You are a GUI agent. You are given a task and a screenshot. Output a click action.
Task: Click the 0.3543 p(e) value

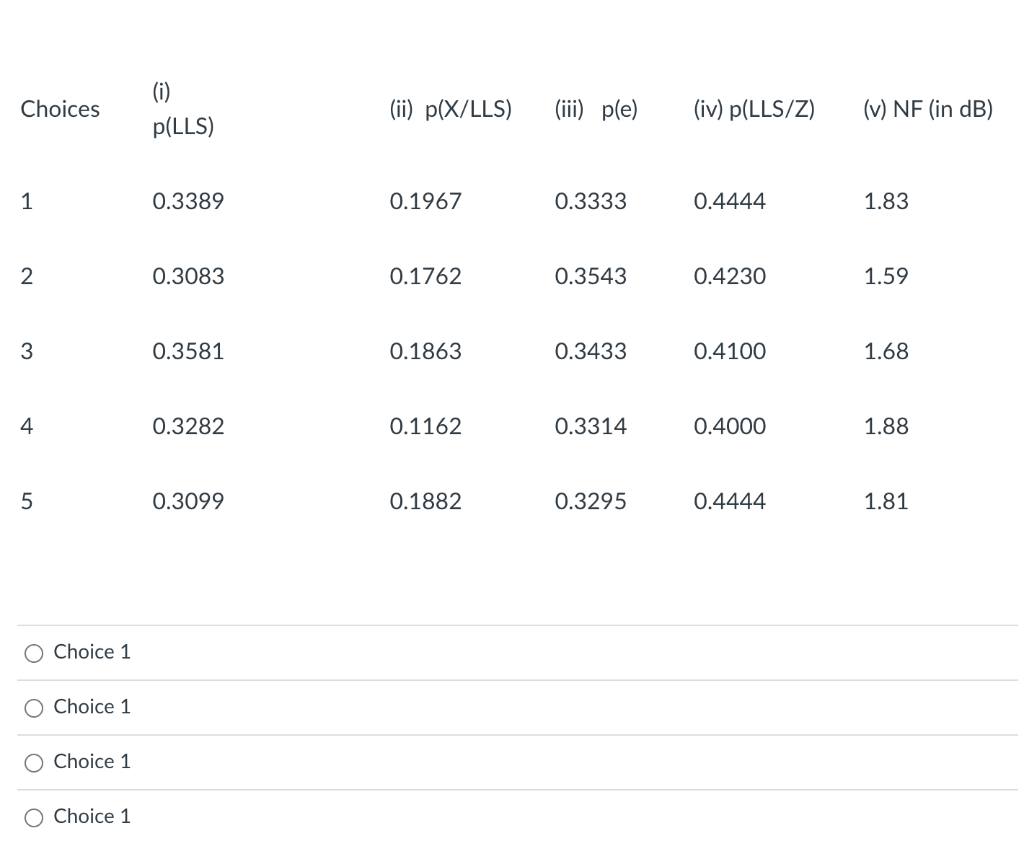tap(590, 276)
